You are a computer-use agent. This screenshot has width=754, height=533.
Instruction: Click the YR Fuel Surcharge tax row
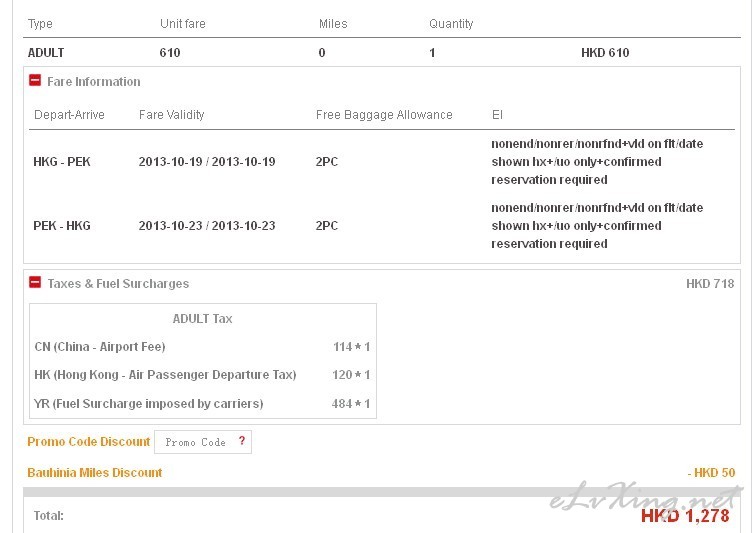(202, 403)
